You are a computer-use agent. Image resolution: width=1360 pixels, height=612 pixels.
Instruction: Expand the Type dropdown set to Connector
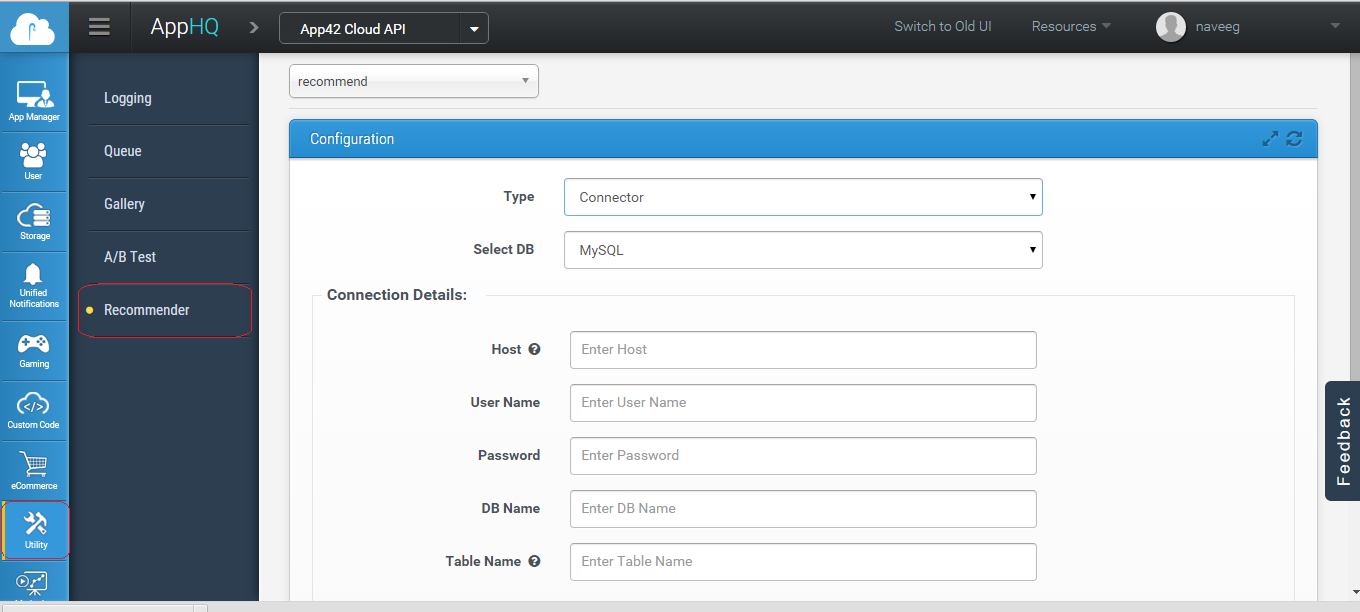pyautogui.click(x=803, y=197)
